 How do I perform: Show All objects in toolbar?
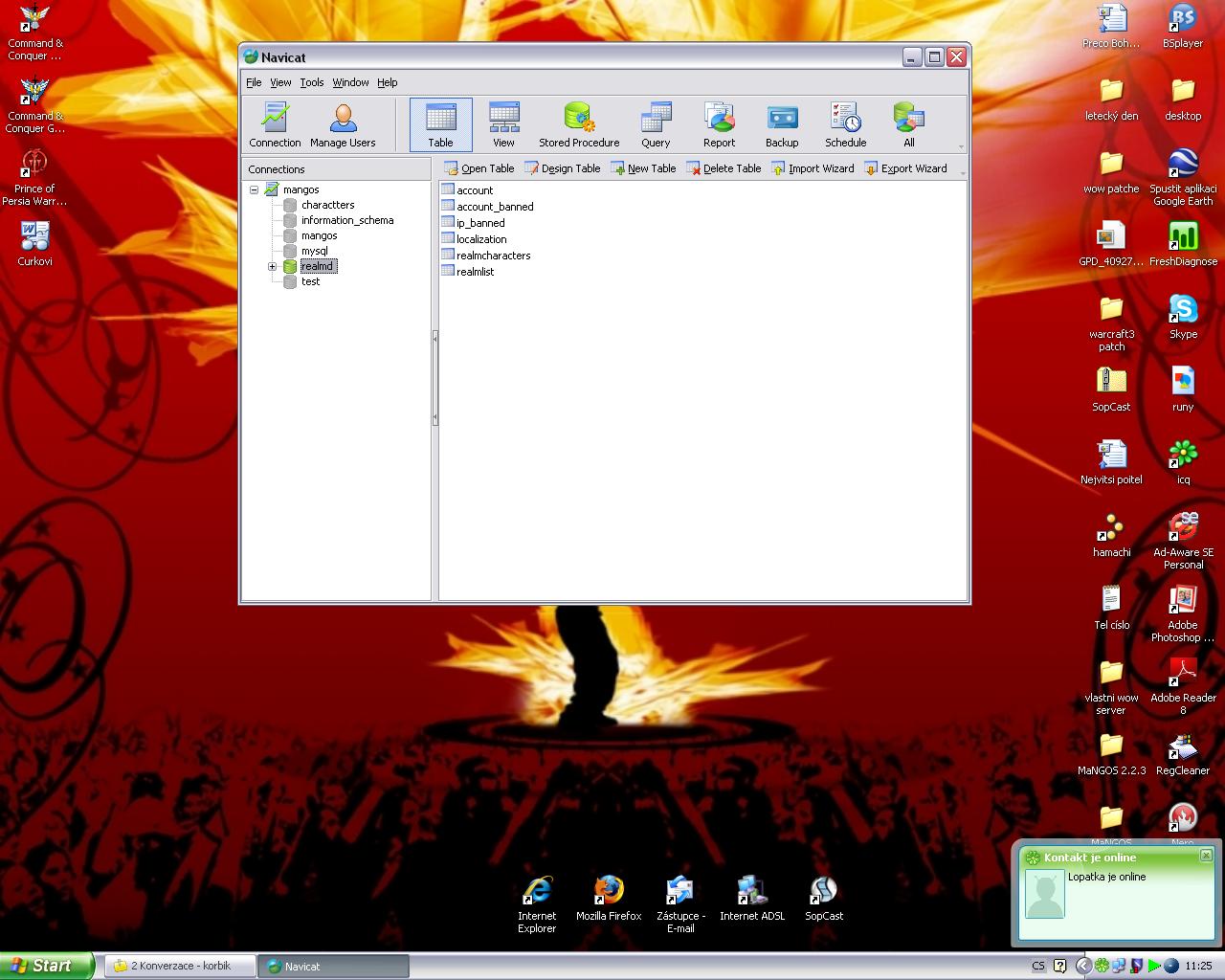(909, 124)
